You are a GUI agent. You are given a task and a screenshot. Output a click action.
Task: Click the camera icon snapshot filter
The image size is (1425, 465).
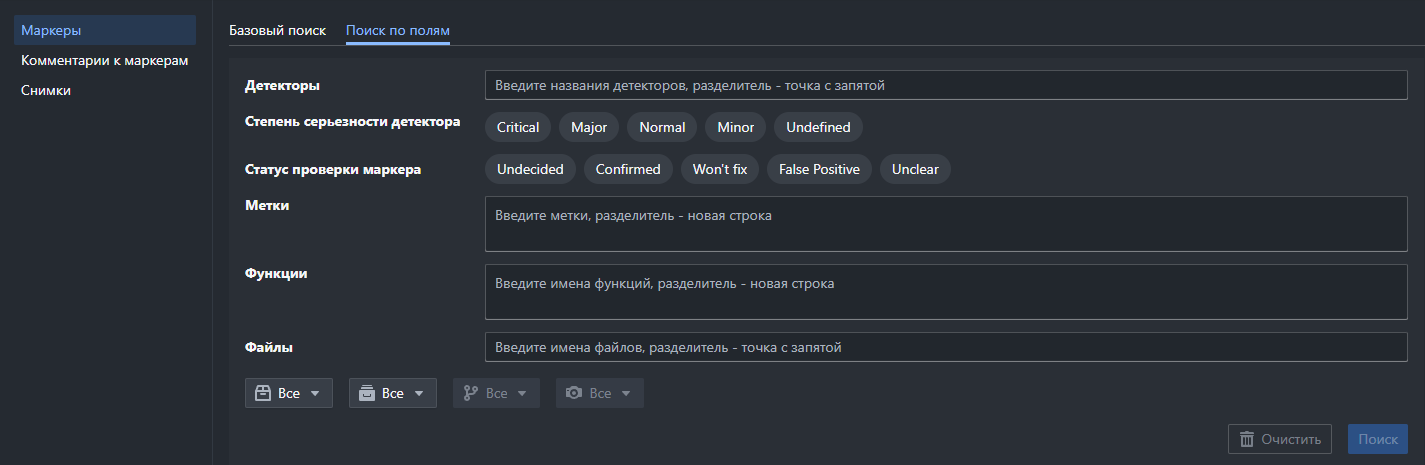coord(574,393)
